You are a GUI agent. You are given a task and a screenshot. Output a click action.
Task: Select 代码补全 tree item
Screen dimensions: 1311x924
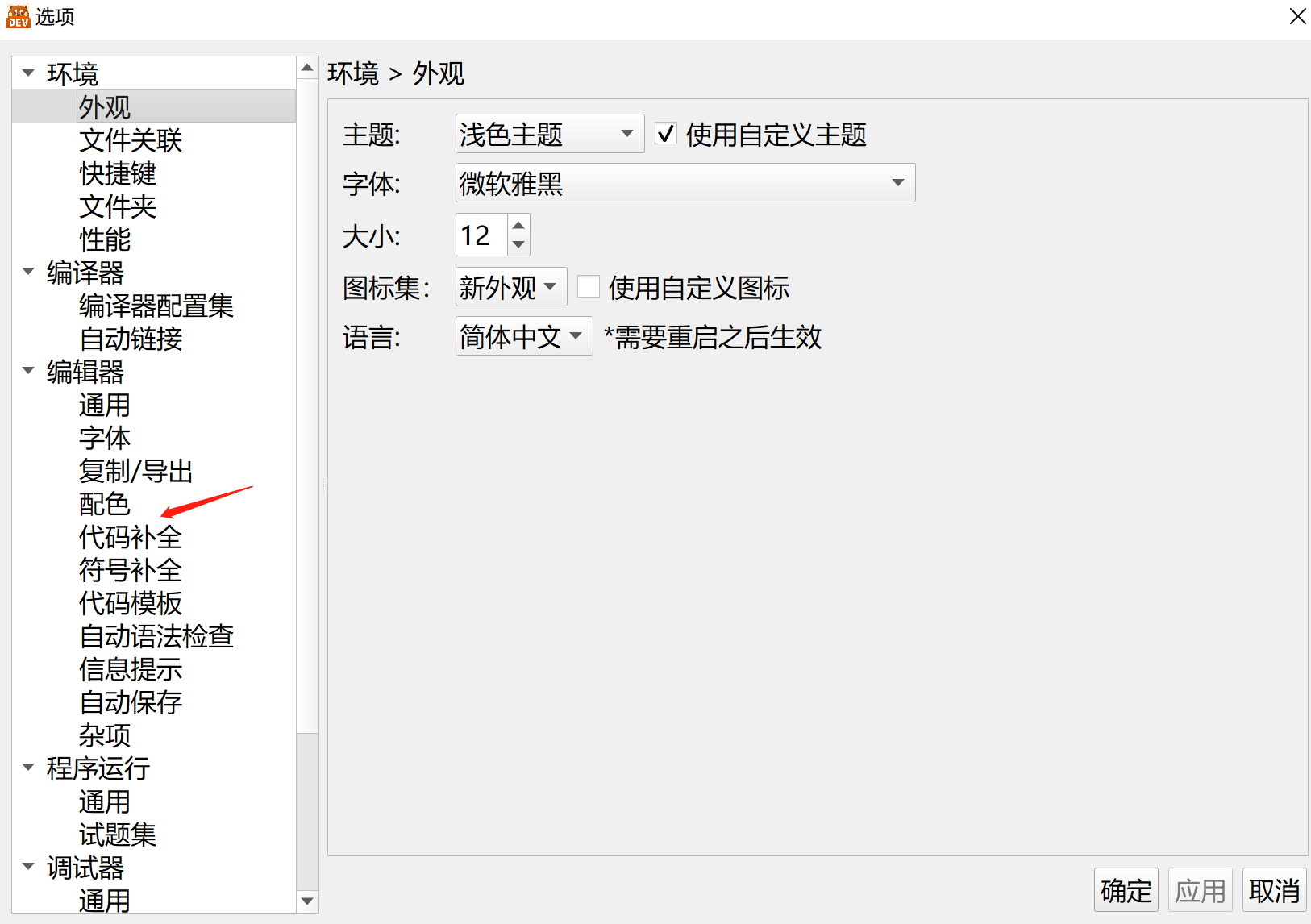(x=131, y=536)
